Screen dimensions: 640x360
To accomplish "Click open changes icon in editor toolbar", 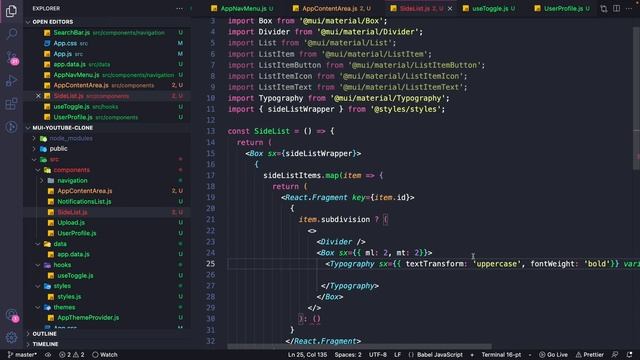I will (x=604, y=9).
